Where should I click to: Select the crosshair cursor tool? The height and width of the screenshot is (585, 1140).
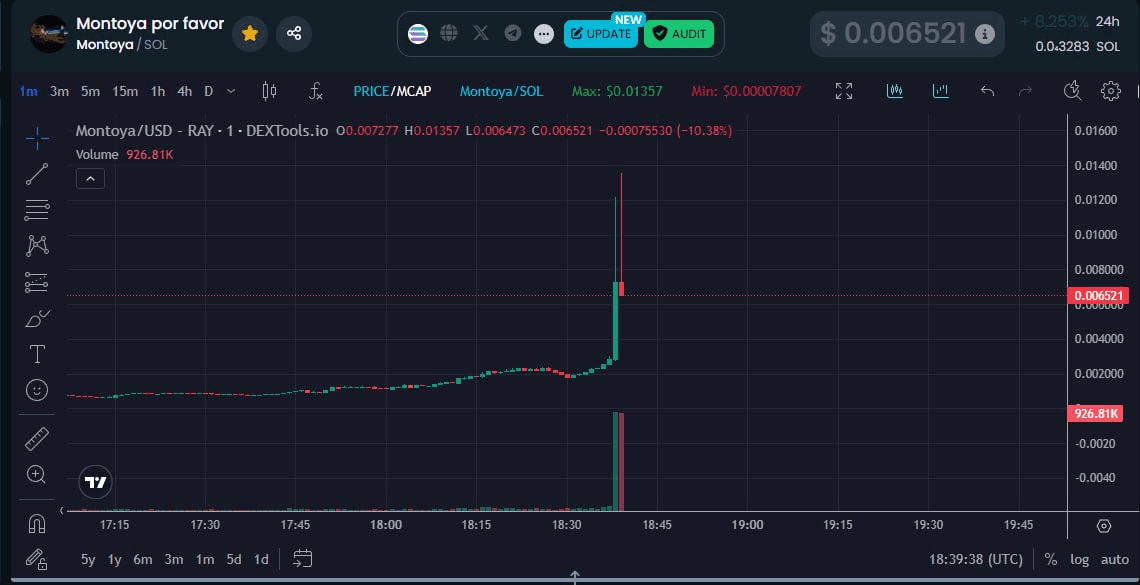pos(37,137)
